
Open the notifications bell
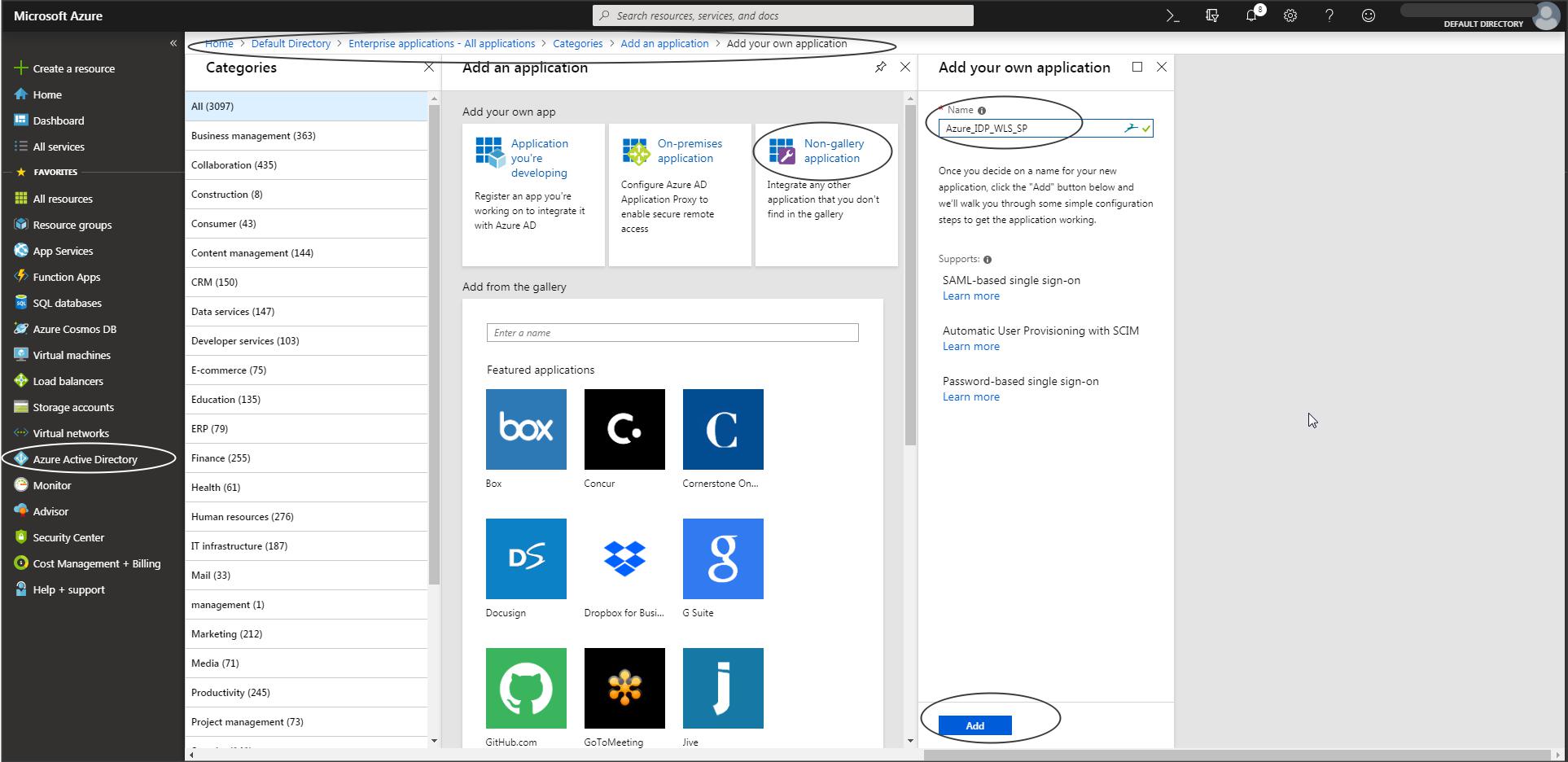[x=1251, y=15]
